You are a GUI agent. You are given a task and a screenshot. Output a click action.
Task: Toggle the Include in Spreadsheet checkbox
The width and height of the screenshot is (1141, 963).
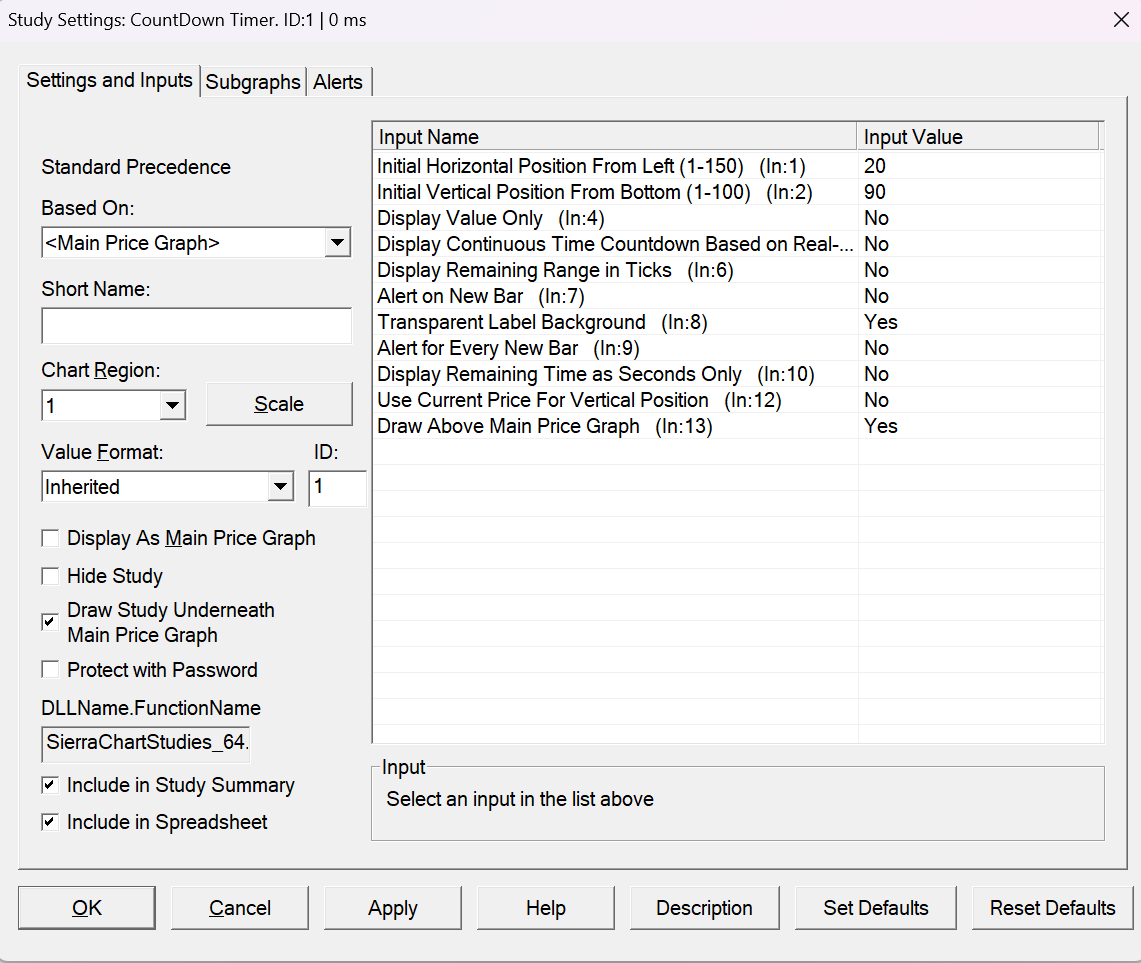tap(50, 823)
